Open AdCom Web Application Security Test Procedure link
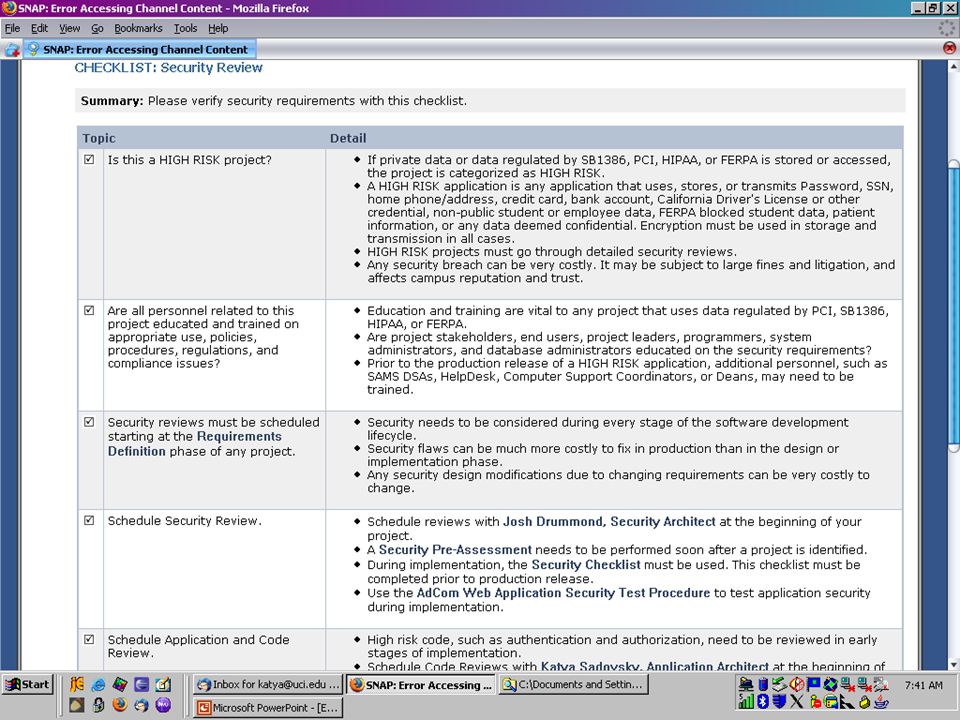960x720 pixels. point(563,593)
